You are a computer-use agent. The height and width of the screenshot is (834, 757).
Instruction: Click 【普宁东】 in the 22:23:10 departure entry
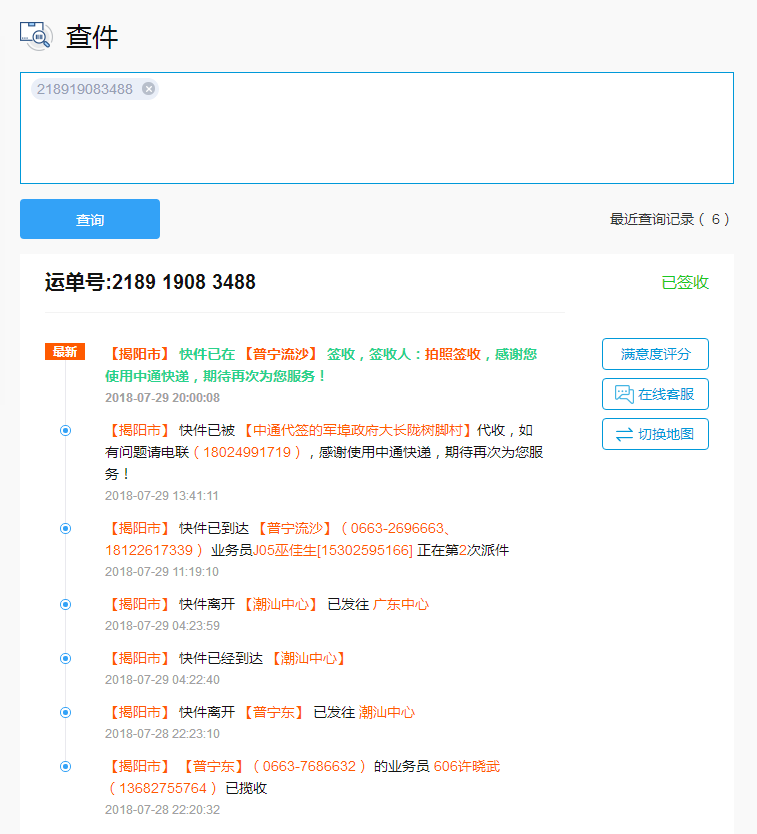pyautogui.click(x=274, y=712)
